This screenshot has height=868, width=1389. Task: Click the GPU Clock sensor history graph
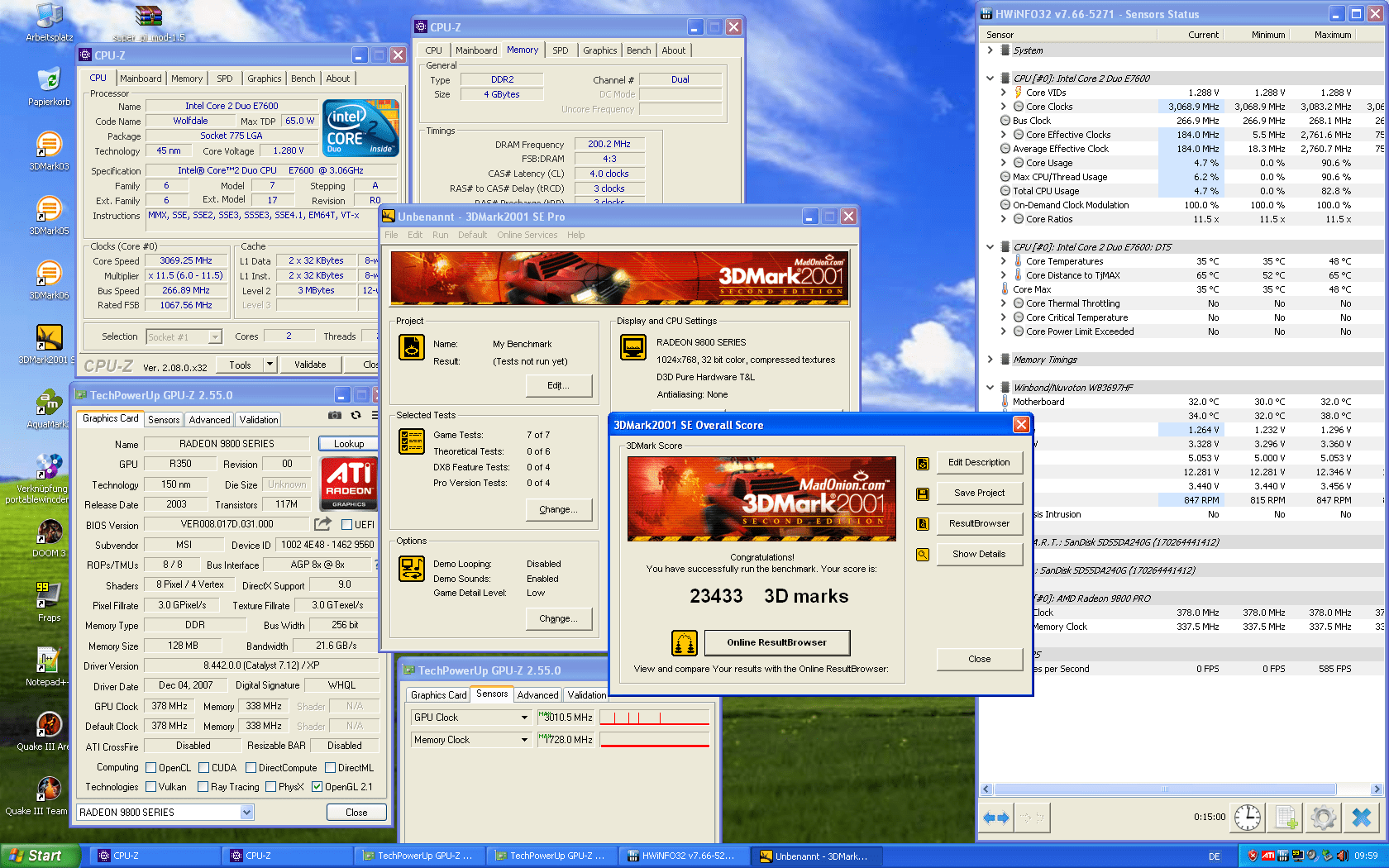point(654,718)
